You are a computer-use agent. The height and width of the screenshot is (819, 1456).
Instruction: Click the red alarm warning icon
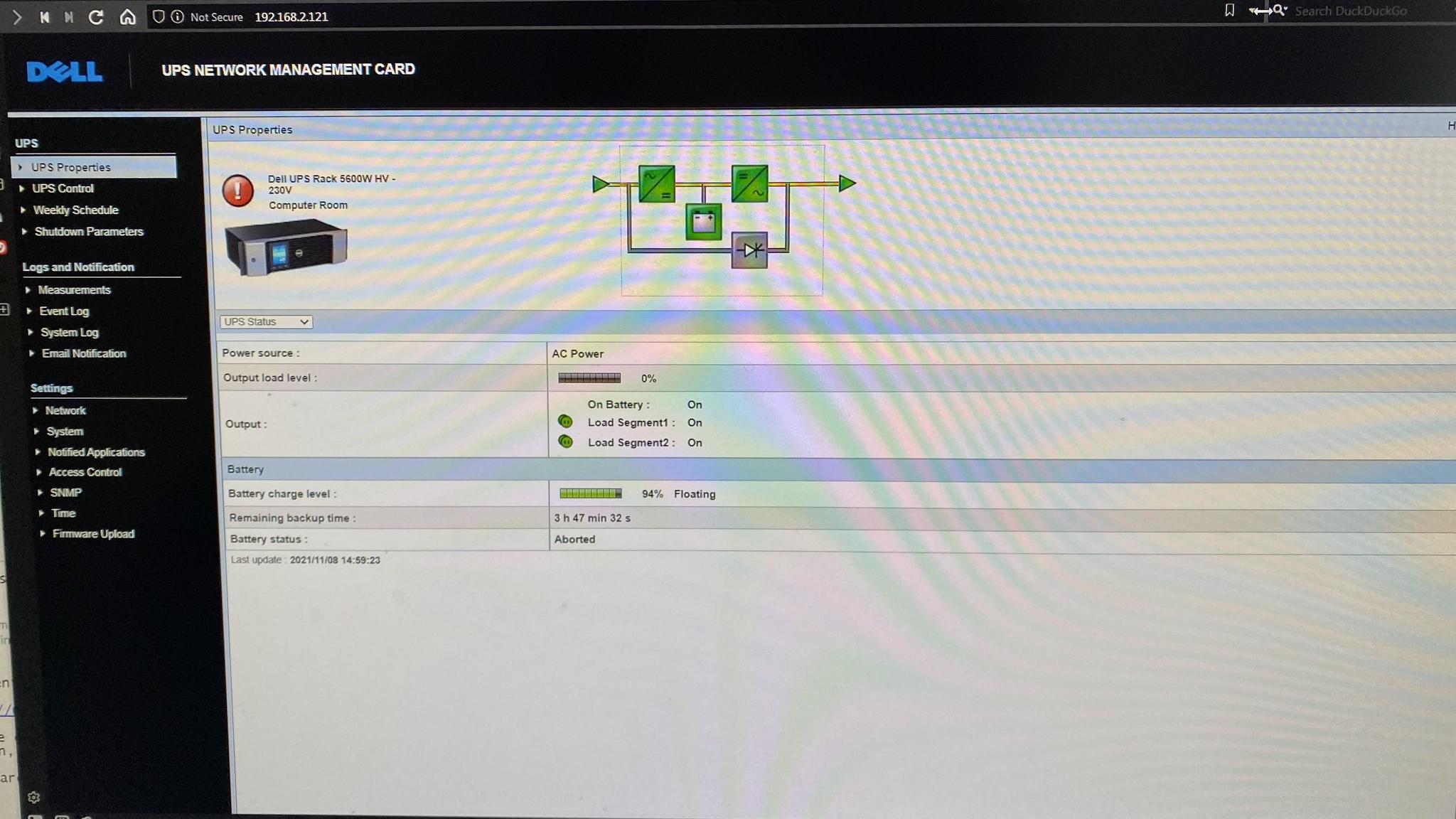[x=238, y=191]
